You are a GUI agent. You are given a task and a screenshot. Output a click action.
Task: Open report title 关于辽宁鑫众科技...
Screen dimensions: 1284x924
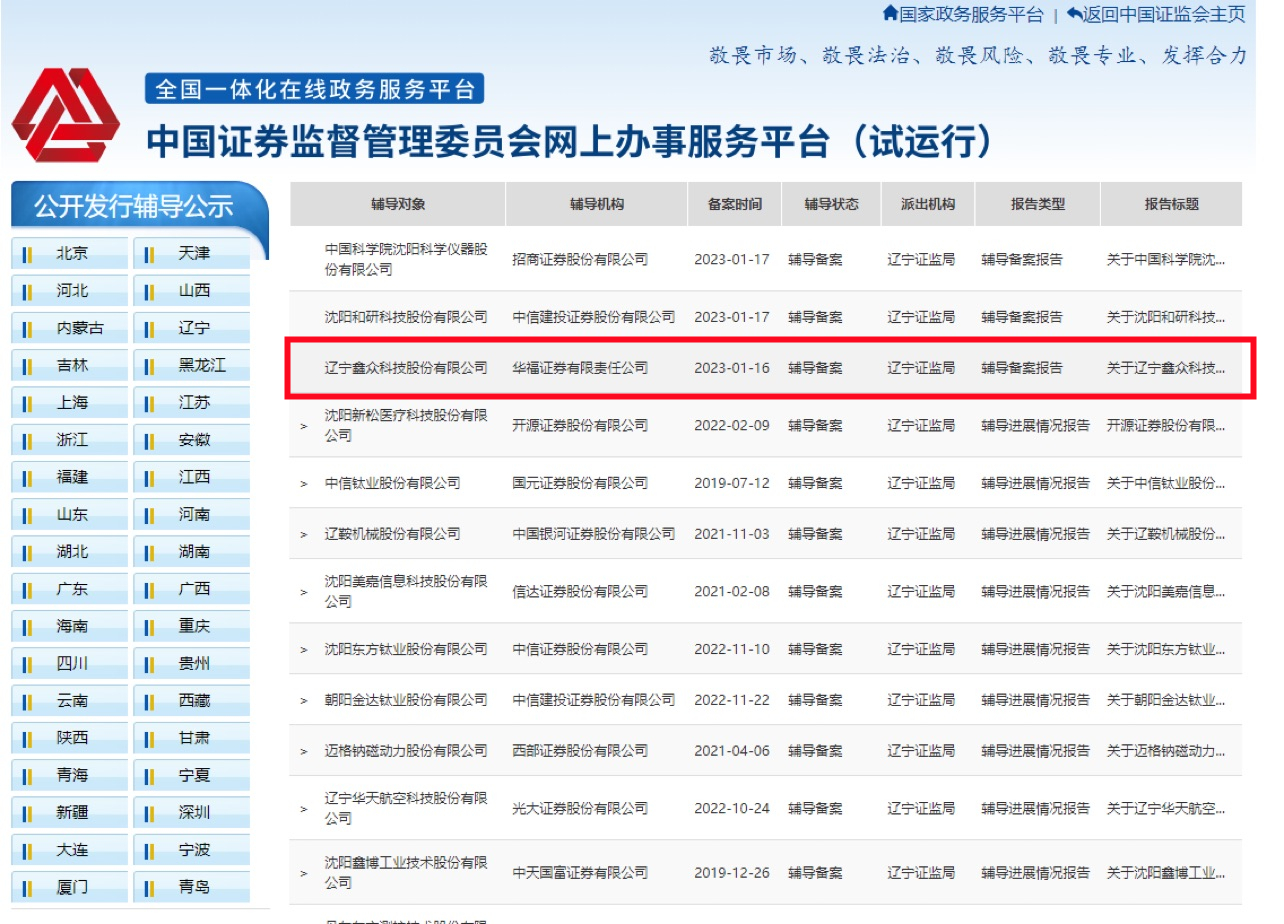[x=1166, y=368]
